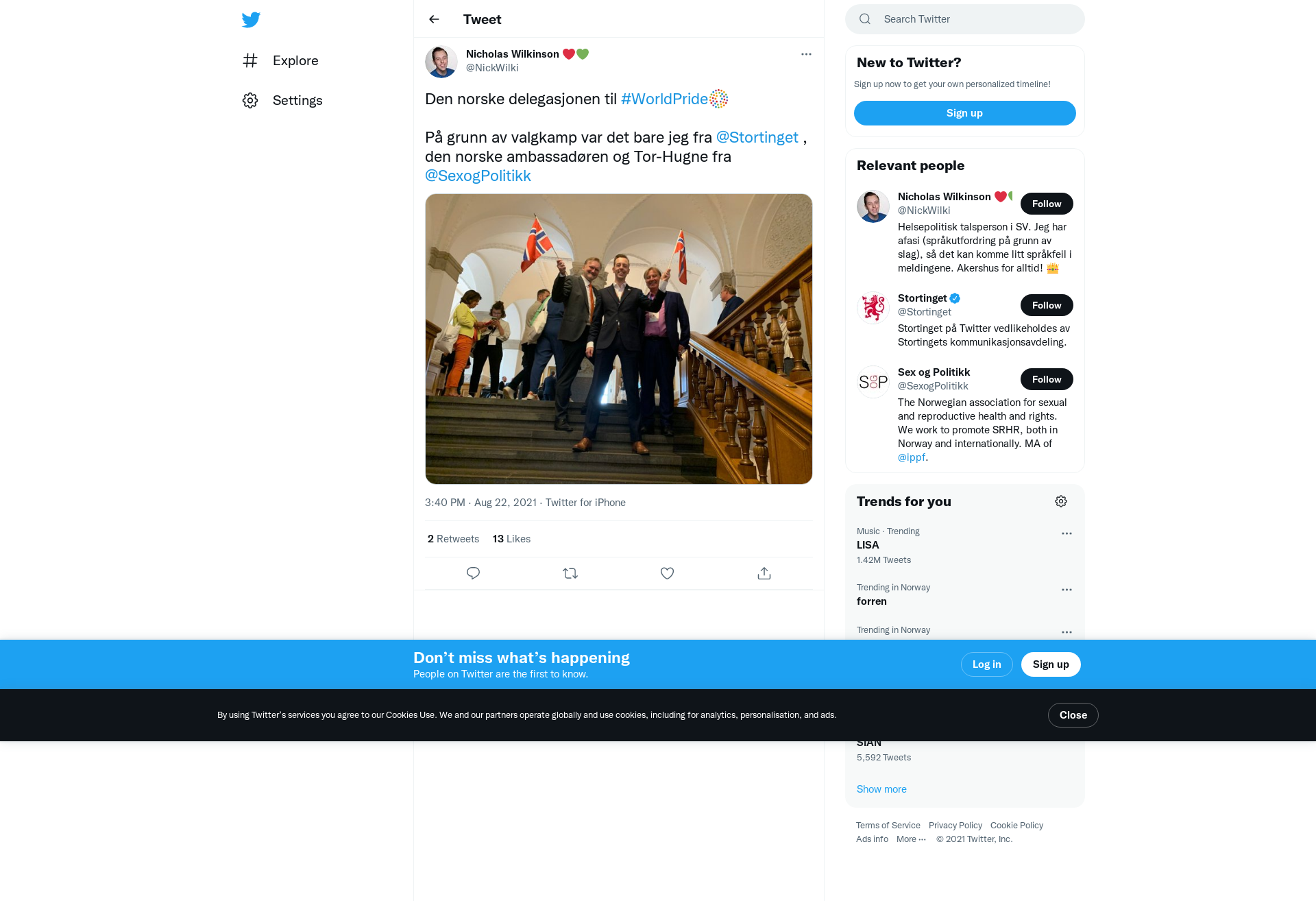The image size is (1316, 901).
Task: Like the tweet with the heart icon
Action: (667, 573)
